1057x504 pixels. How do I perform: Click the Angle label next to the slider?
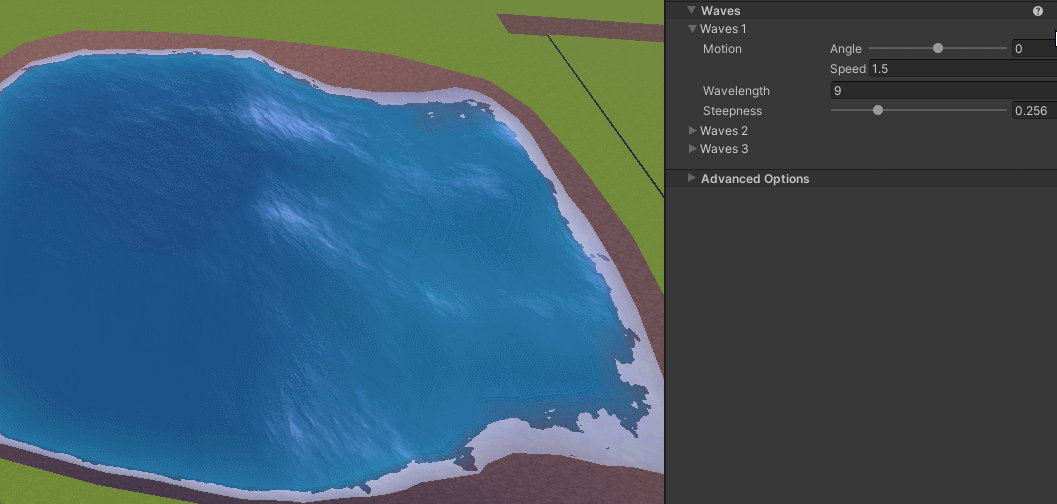pos(845,49)
